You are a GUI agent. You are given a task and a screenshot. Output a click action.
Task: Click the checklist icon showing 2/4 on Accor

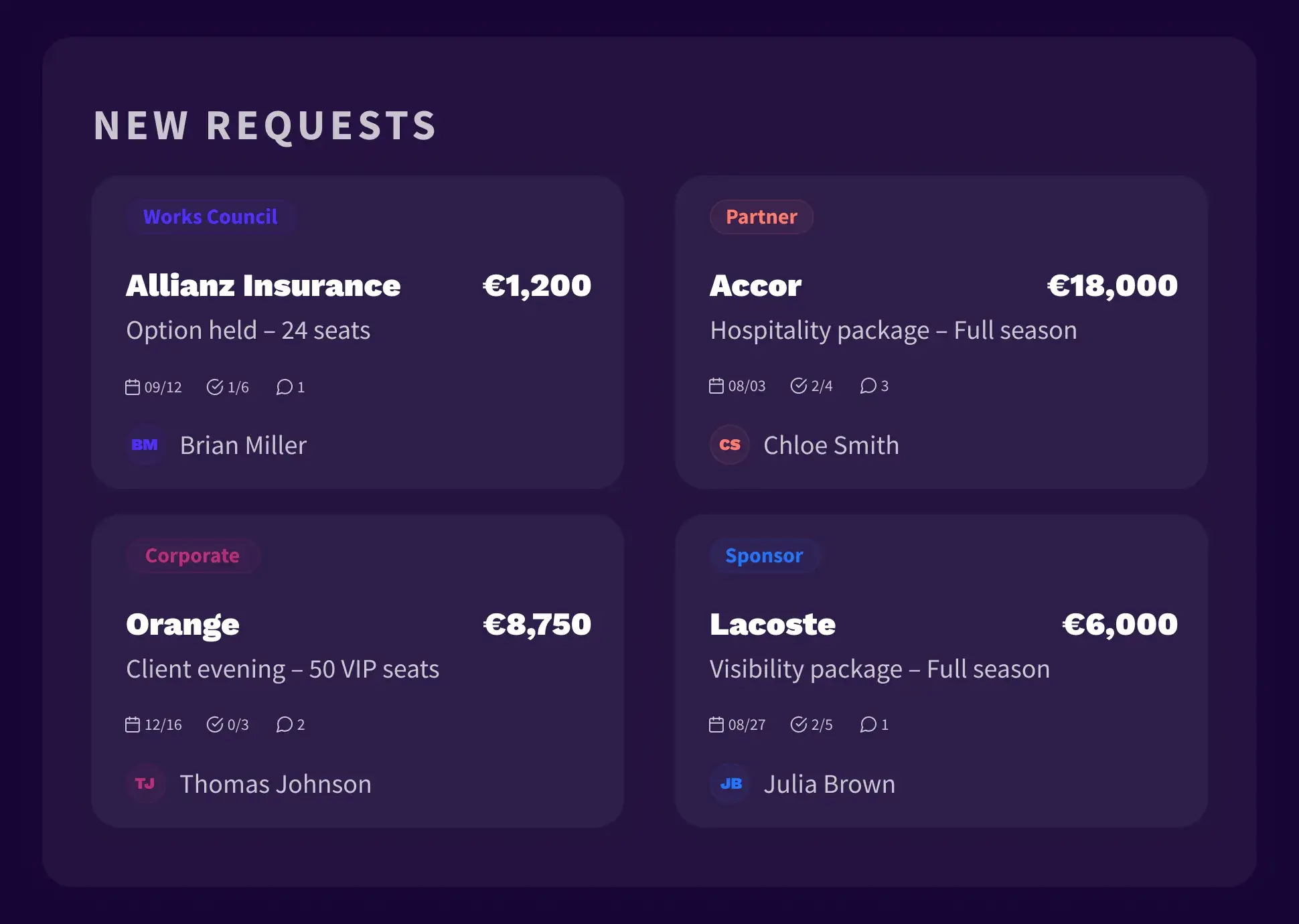coord(799,386)
